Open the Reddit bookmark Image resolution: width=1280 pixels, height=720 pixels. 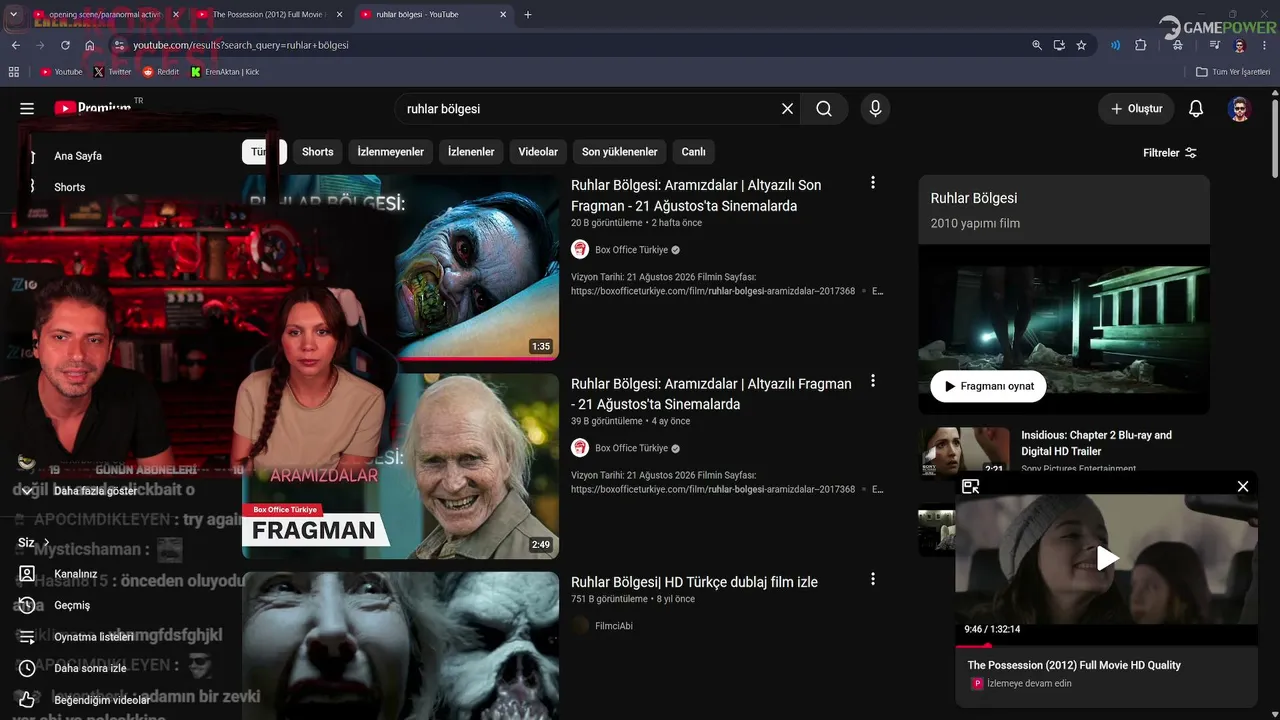[161, 72]
